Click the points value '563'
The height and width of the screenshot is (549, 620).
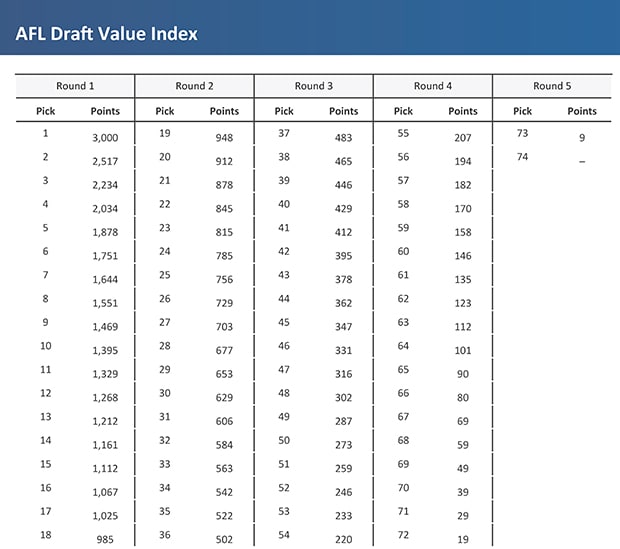pyautogui.click(x=224, y=468)
